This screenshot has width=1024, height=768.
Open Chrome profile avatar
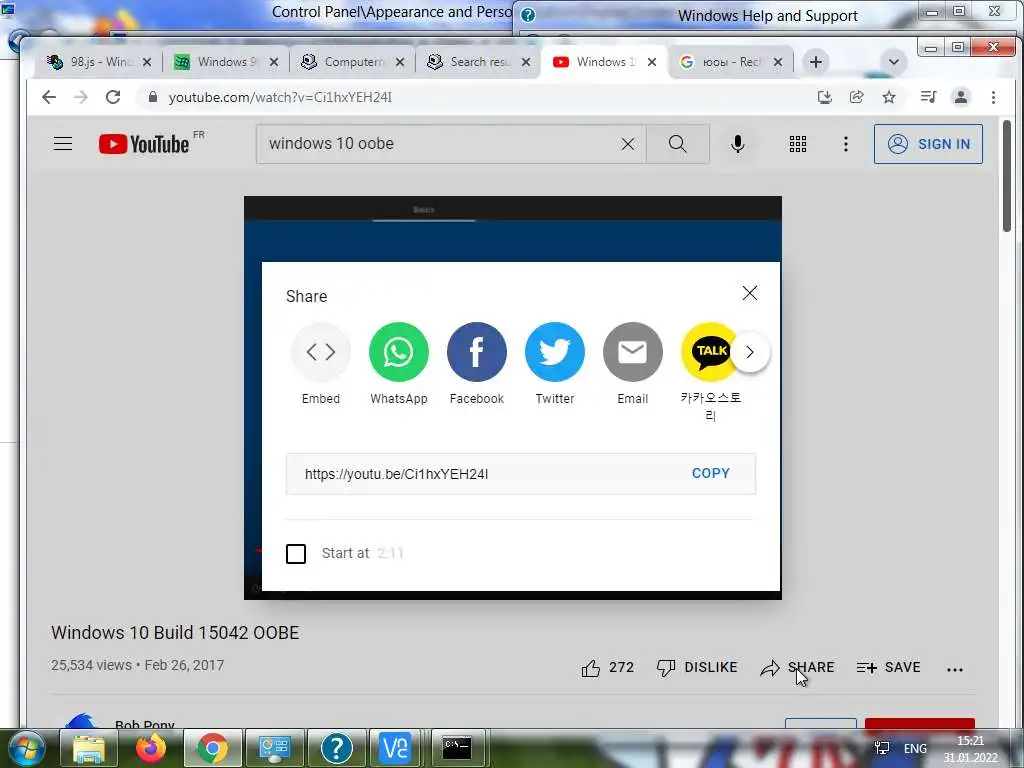coord(961,97)
